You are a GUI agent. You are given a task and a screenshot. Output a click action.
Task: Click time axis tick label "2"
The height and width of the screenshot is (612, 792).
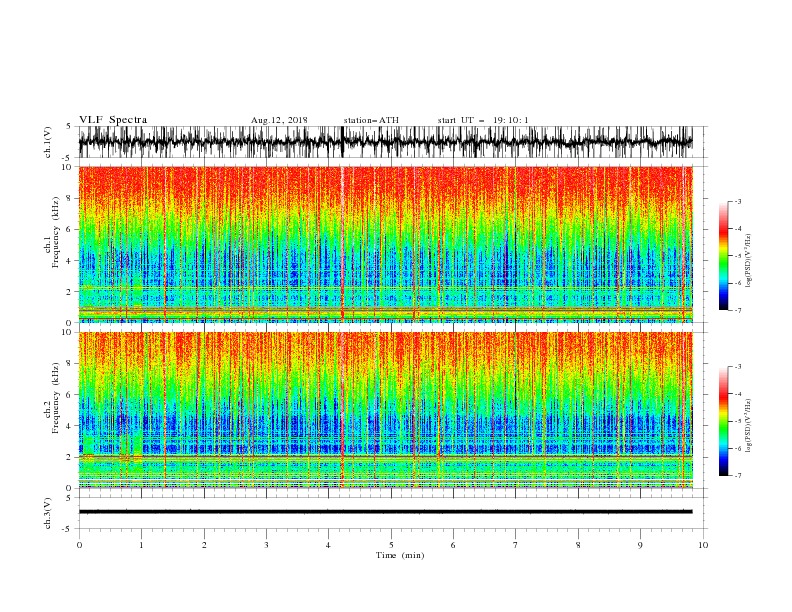(204, 545)
